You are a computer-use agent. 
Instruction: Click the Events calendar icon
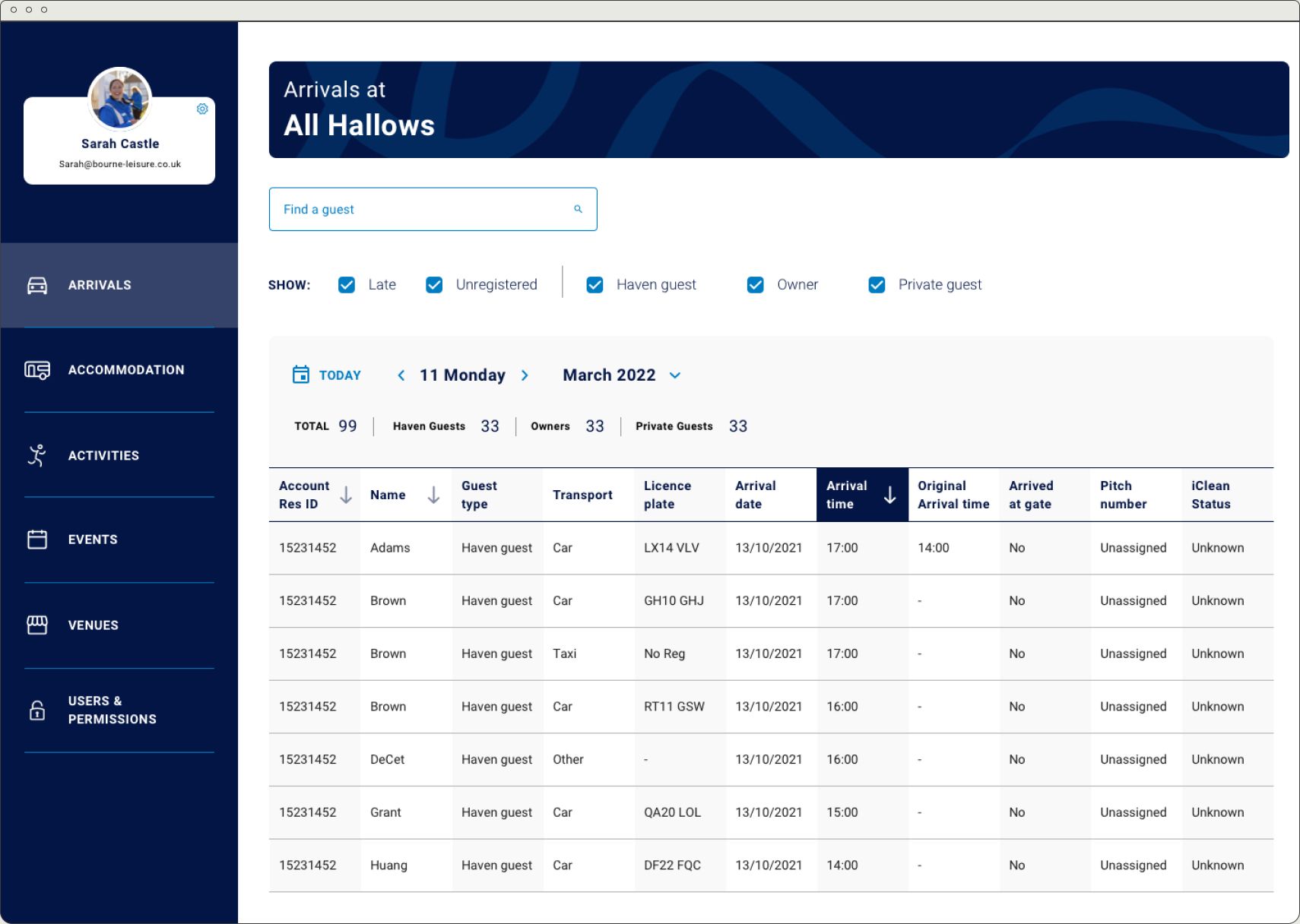coord(37,540)
